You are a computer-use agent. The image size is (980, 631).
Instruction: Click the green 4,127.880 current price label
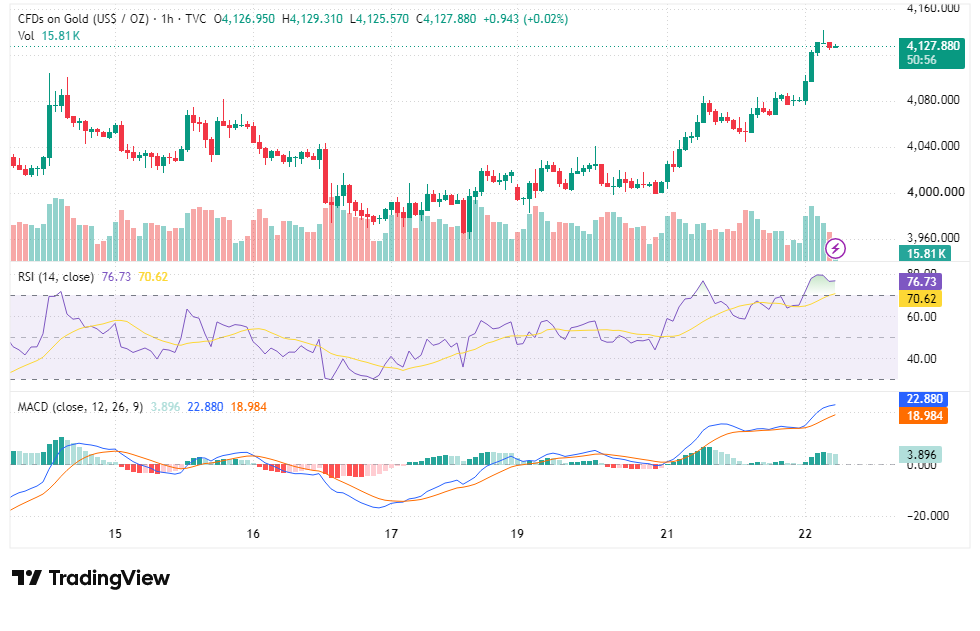click(x=931, y=52)
